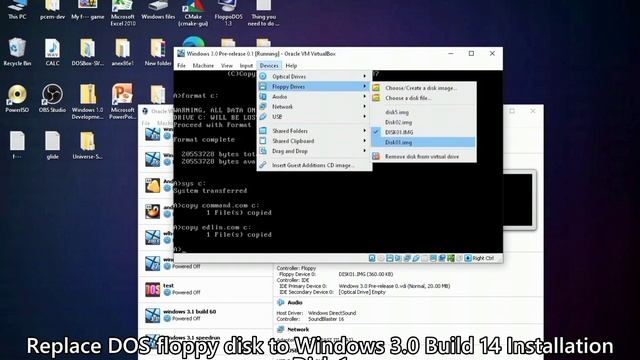640x360 pixels.
Task: Open the pcem-dev folder icon
Action: click(52, 10)
